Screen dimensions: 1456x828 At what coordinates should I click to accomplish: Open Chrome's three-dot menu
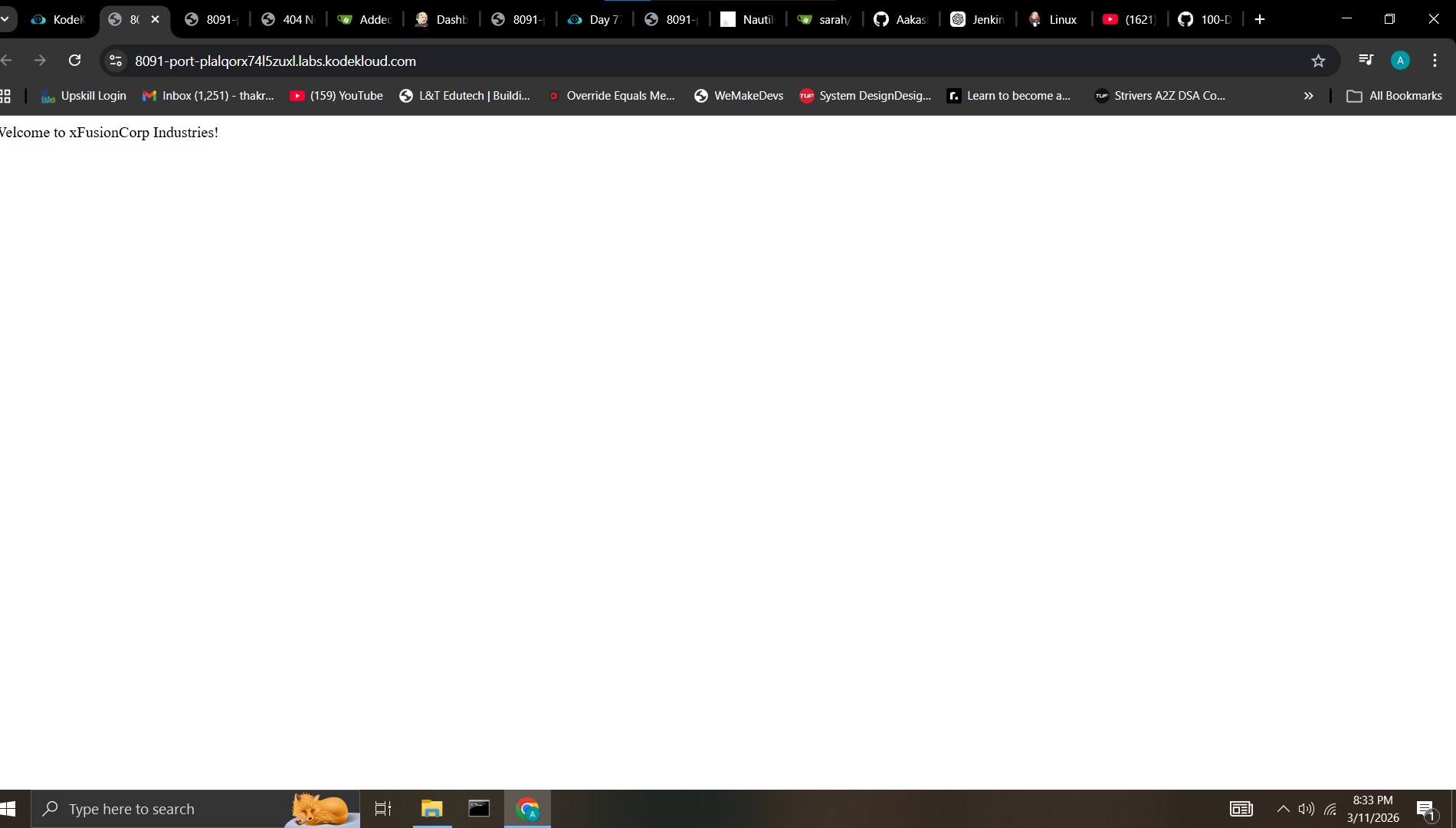coord(1435,61)
